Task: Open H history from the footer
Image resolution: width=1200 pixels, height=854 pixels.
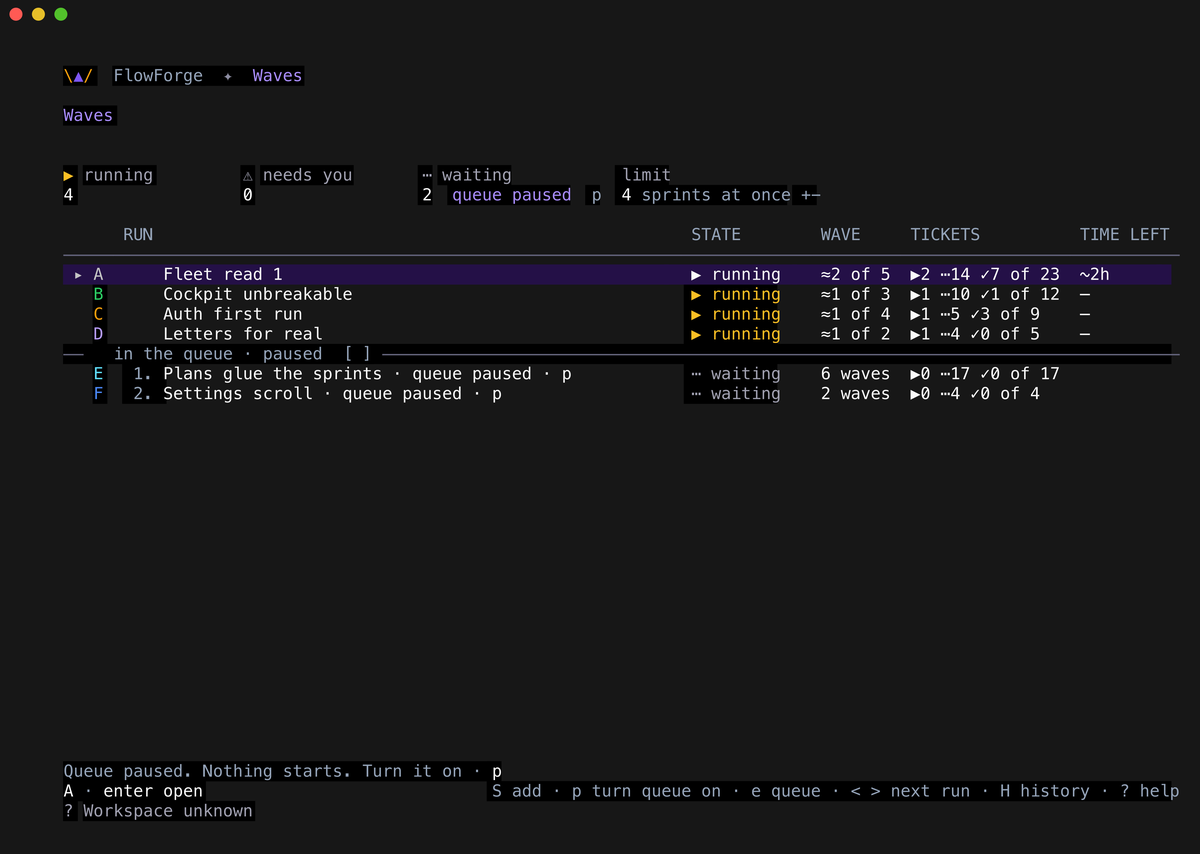Action: pos(1045,791)
